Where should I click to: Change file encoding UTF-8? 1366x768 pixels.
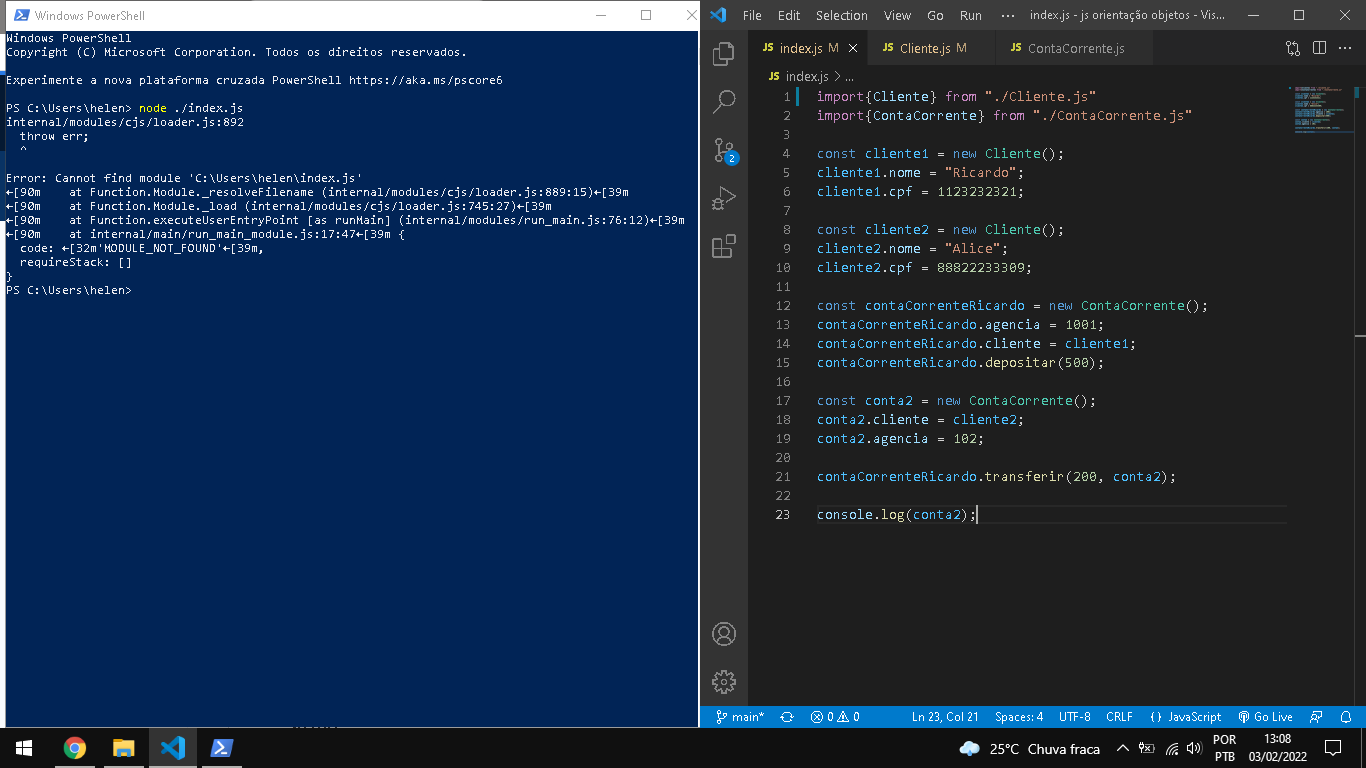coord(1075,717)
